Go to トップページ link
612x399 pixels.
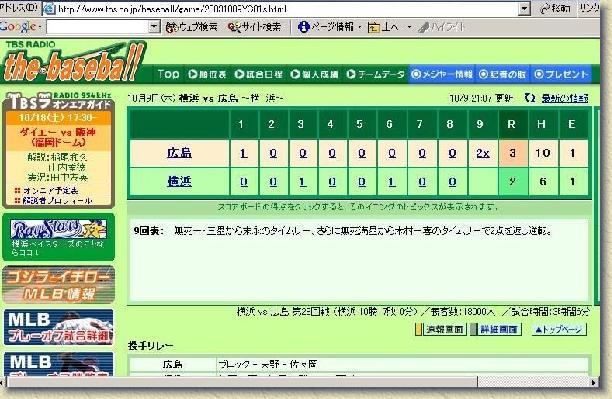pos(559,330)
